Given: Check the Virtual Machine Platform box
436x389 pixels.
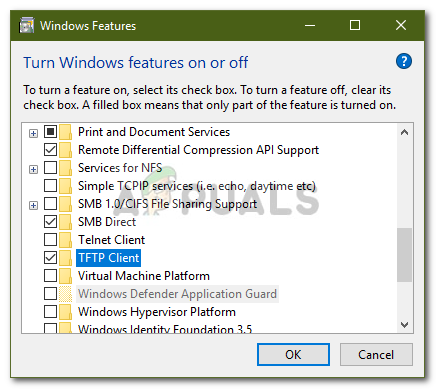Looking at the screenshot, I should 50,276.
